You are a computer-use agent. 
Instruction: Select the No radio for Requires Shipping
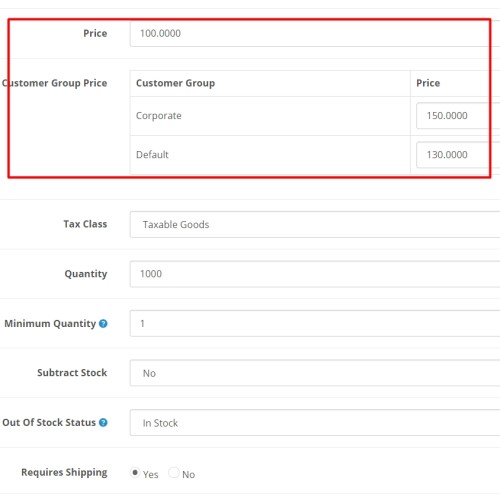click(174, 472)
